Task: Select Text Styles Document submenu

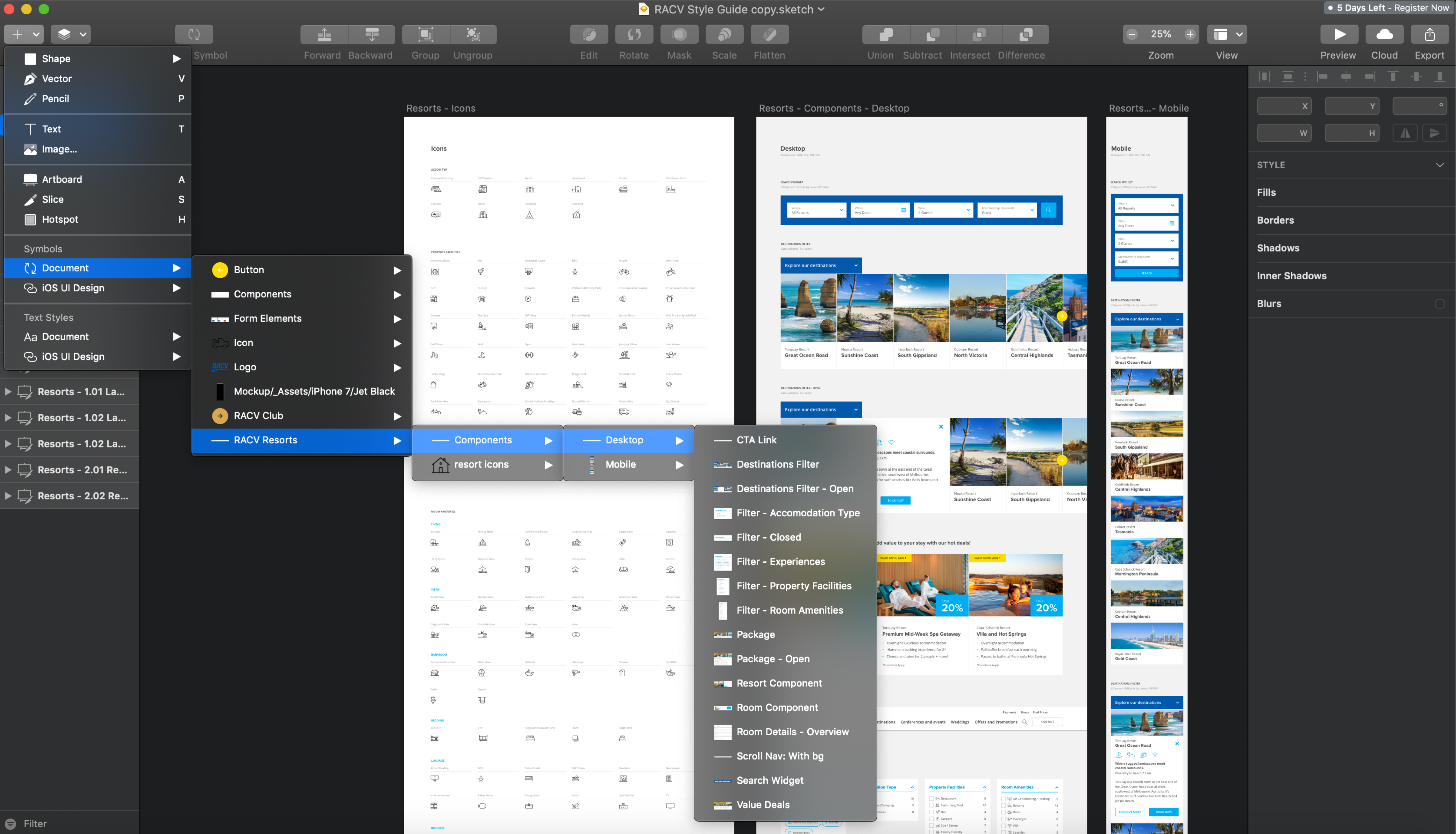Action: (x=97, y=337)
